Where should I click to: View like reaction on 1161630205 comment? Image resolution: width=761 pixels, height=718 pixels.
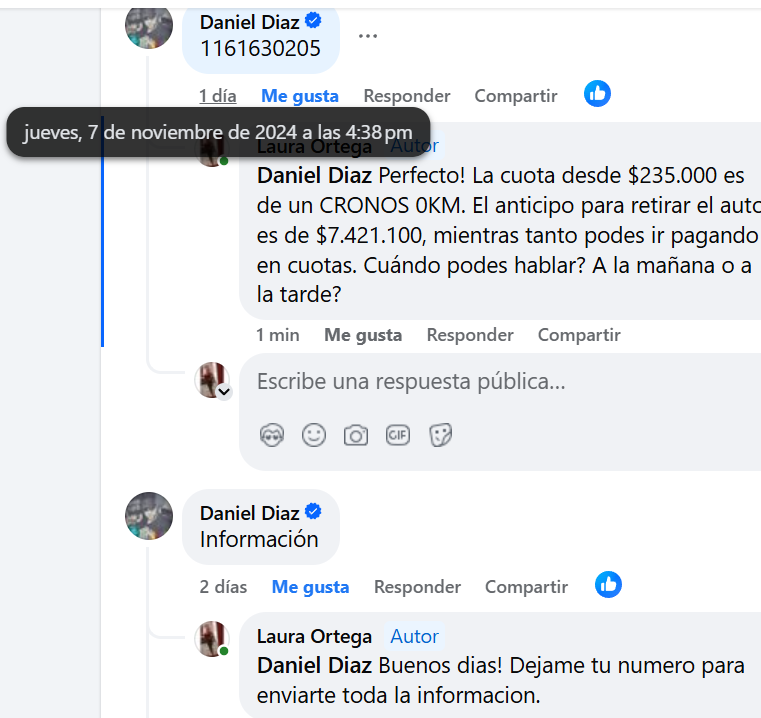[x=597, y=94]
